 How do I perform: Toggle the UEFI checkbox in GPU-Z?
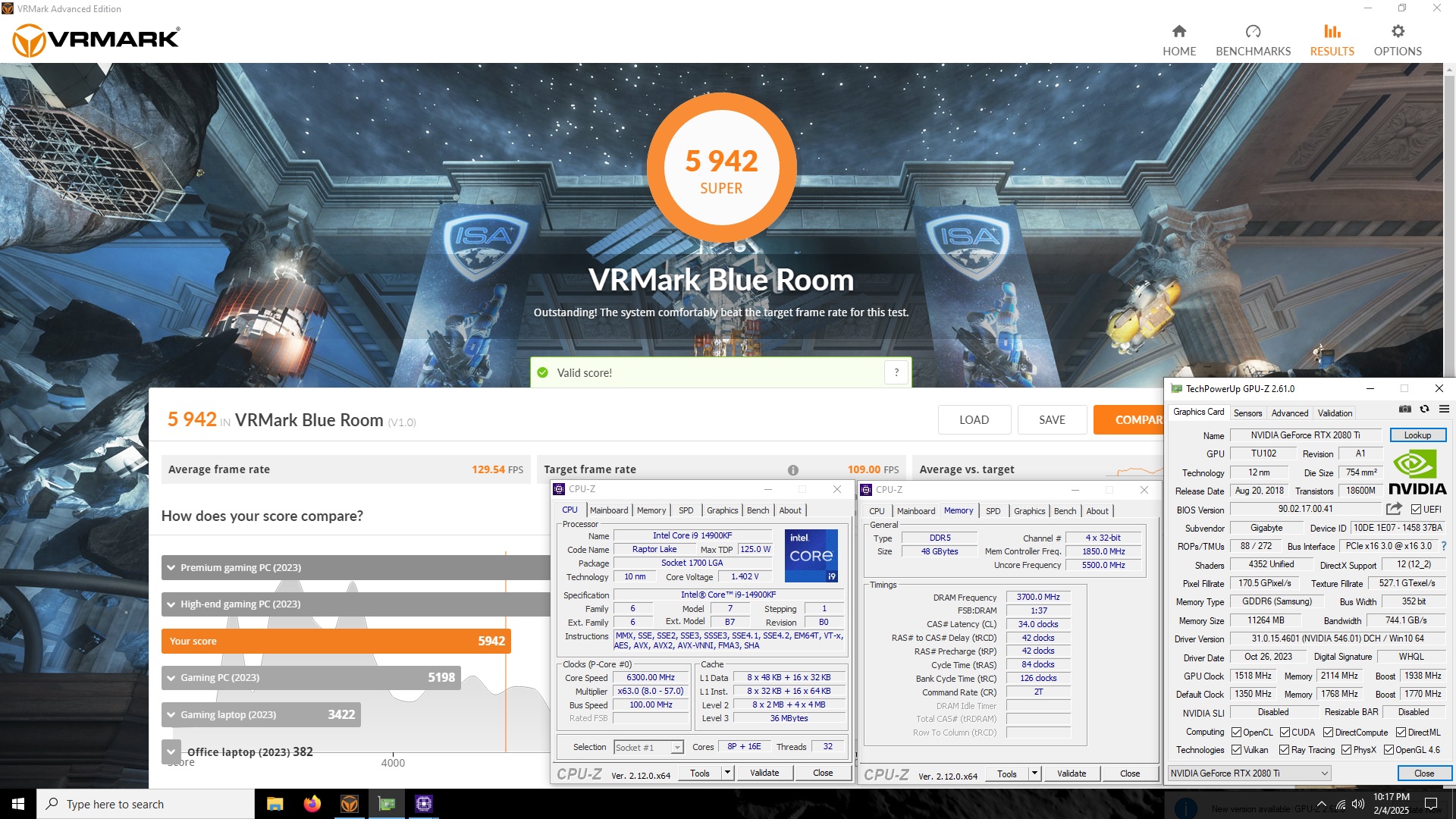tap(1416, 510)
